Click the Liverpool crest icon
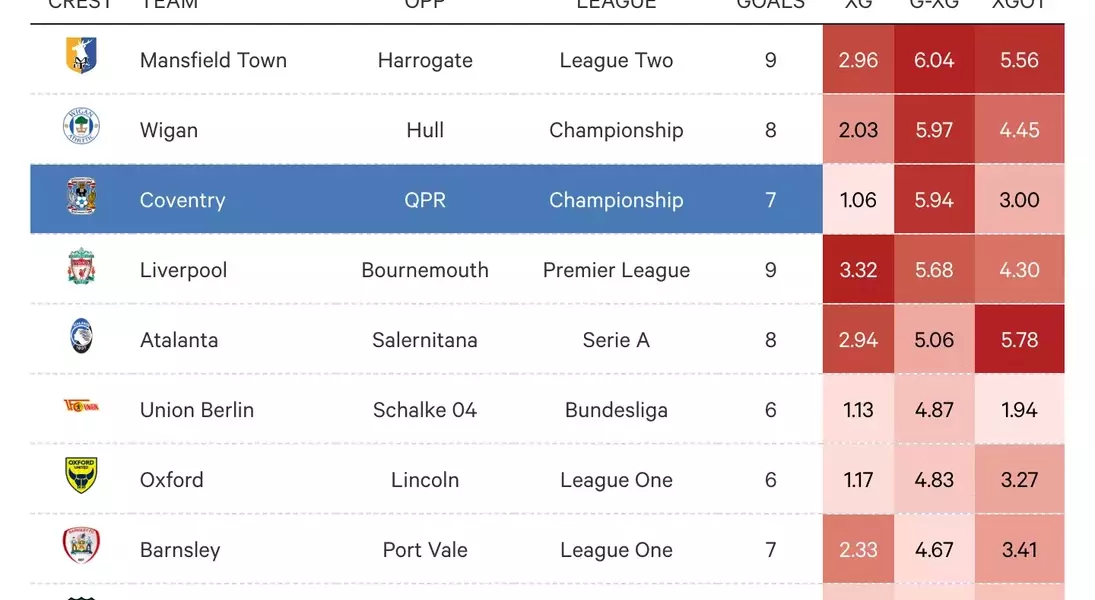Viewport: 1095px width, 600px height. pos(81,267)
